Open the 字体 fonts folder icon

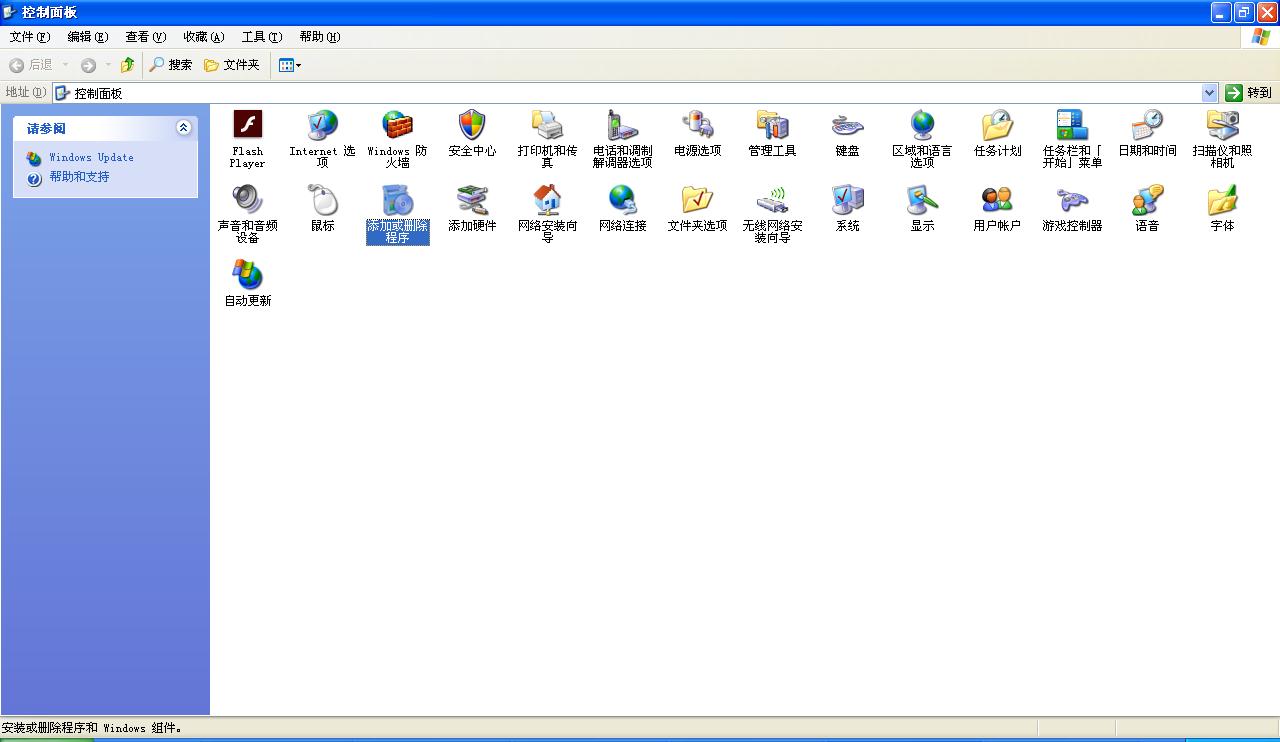[1222, 201]
